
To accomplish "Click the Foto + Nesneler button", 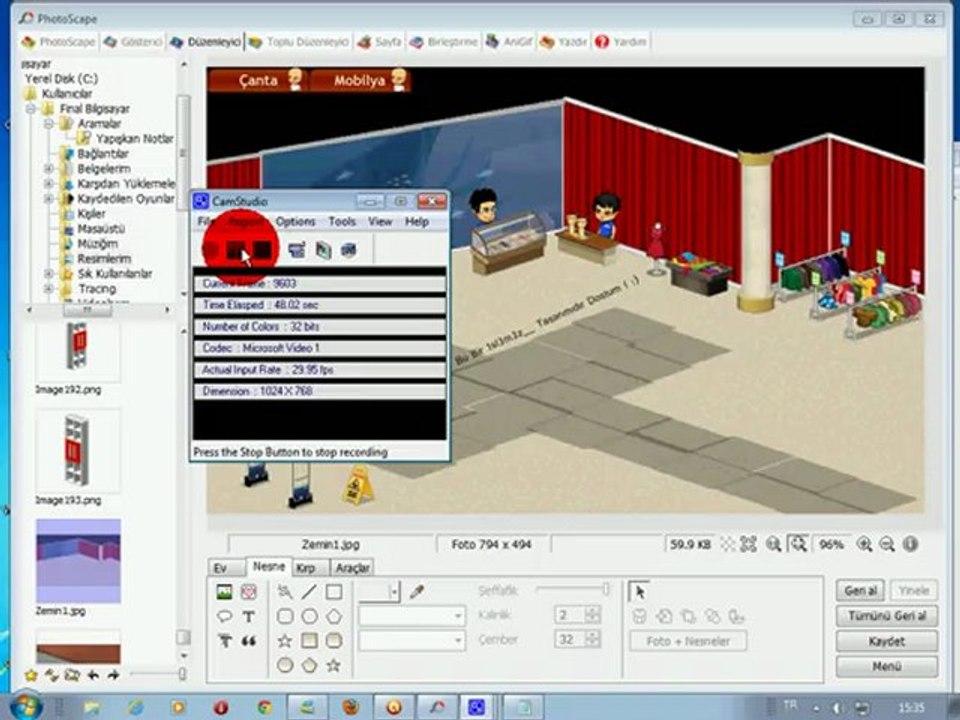I will click(x=688, y=641).
